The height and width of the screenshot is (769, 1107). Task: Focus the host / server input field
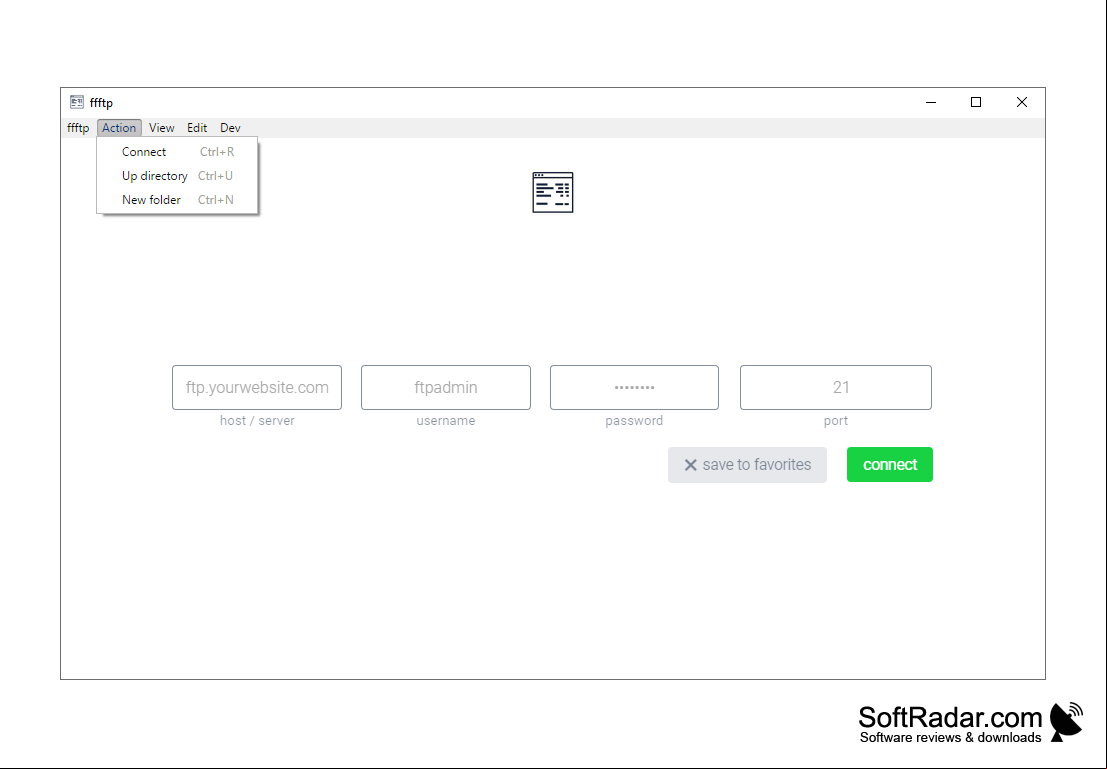click(x=257, y=387)
